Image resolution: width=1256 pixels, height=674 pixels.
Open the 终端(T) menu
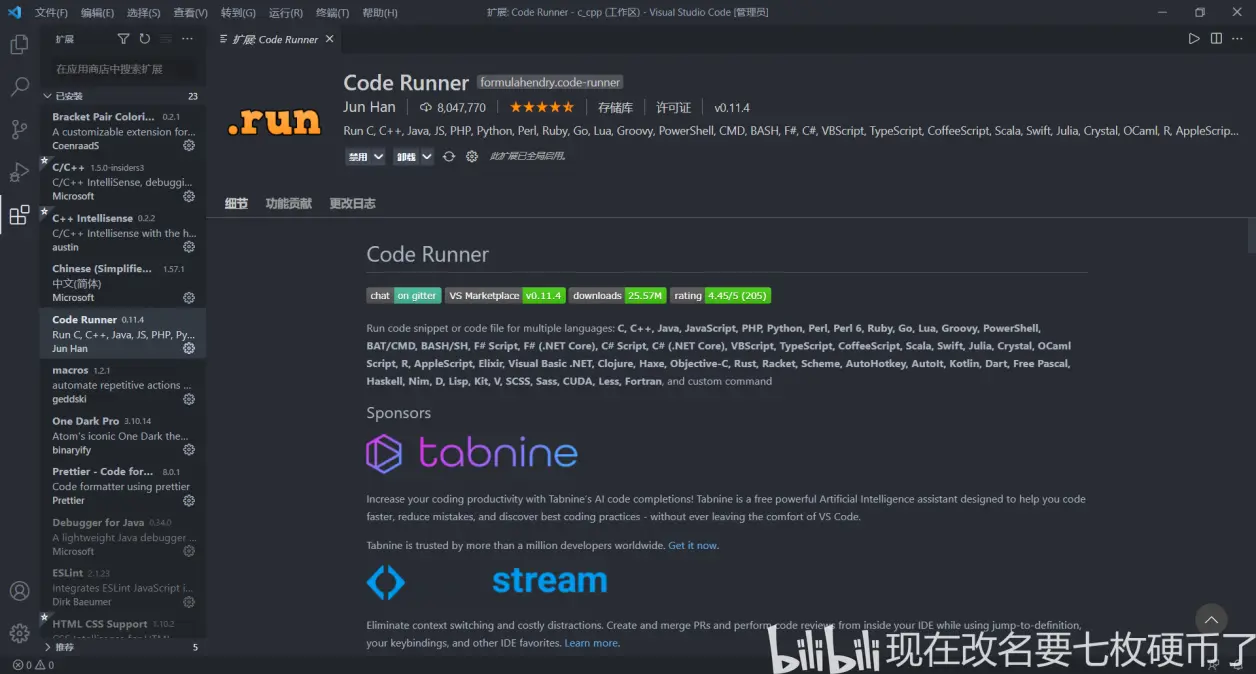pyautogui.click(x=332, y=13)
